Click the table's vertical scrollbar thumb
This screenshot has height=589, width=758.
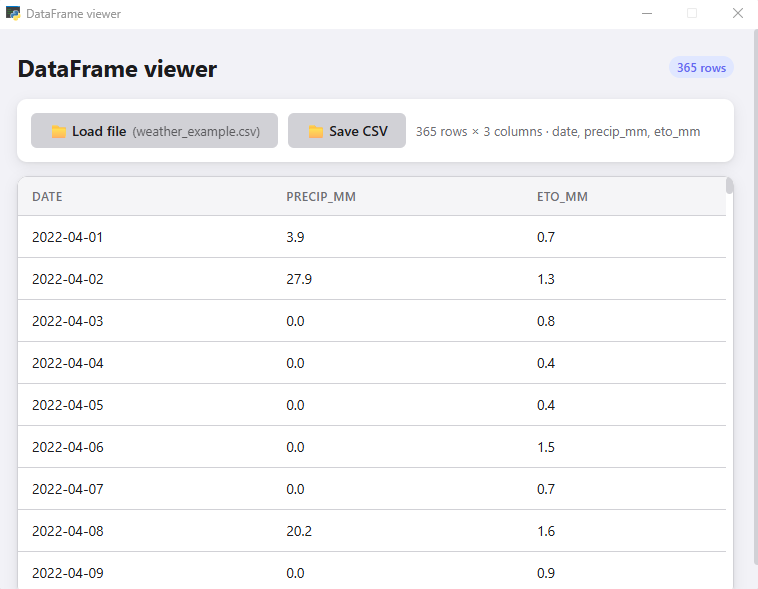[x=729, y=186]
